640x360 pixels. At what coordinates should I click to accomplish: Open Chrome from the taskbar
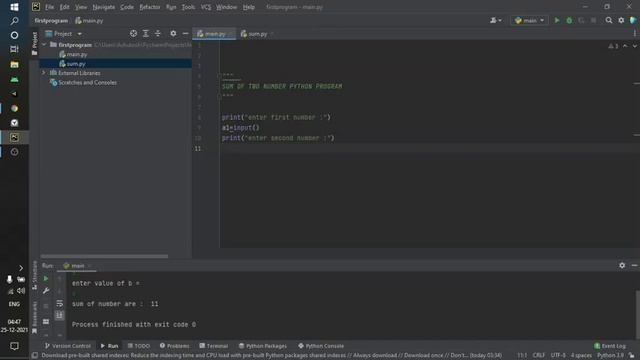point(14,108)
